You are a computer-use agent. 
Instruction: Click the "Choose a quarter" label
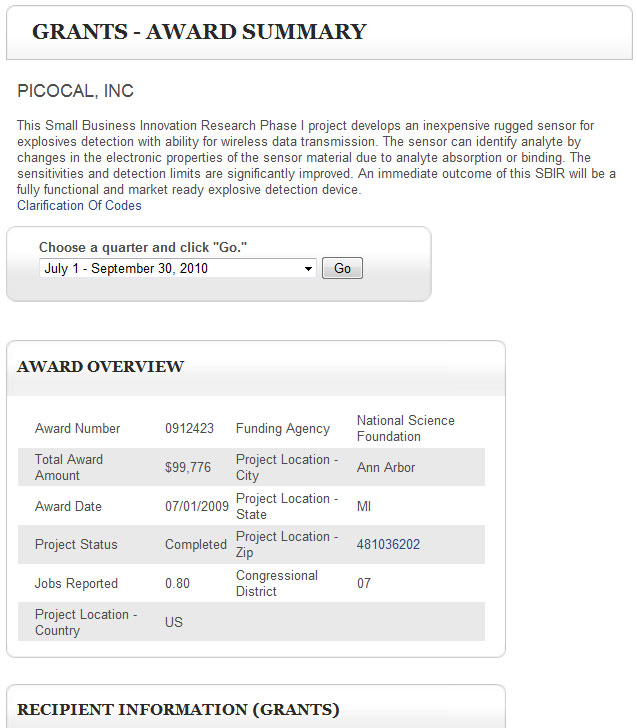(x=142, y=247)
